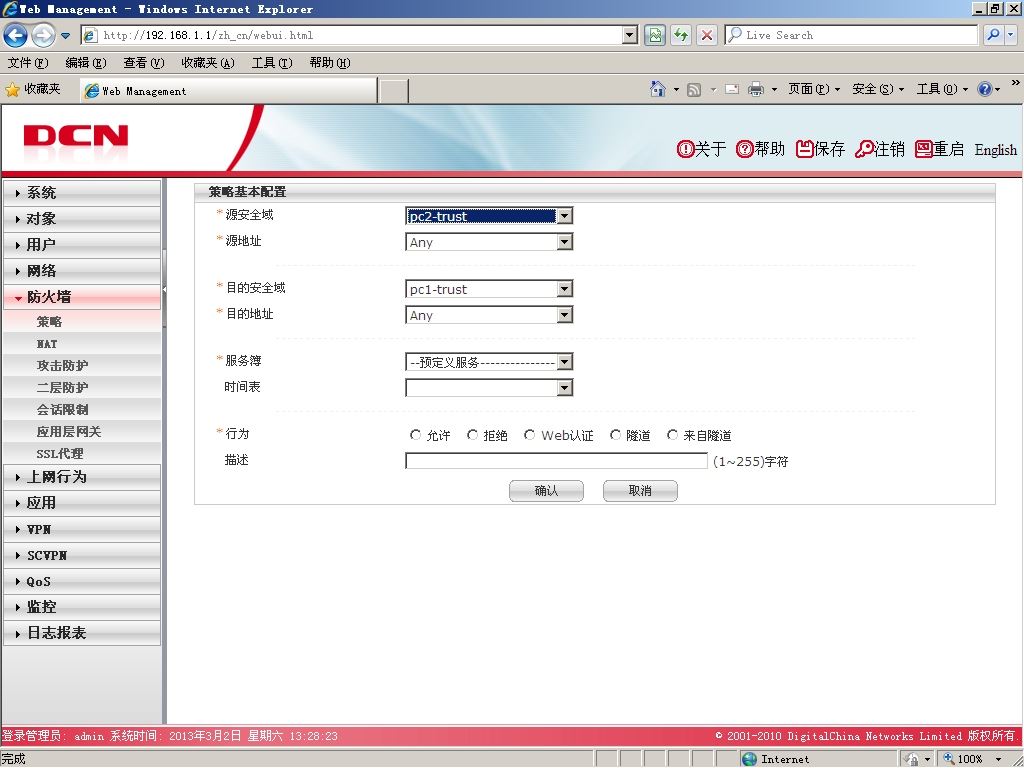Open the 策略 policy submenu item
Screen dimensions: 1024x768
[x=82, y=321]
